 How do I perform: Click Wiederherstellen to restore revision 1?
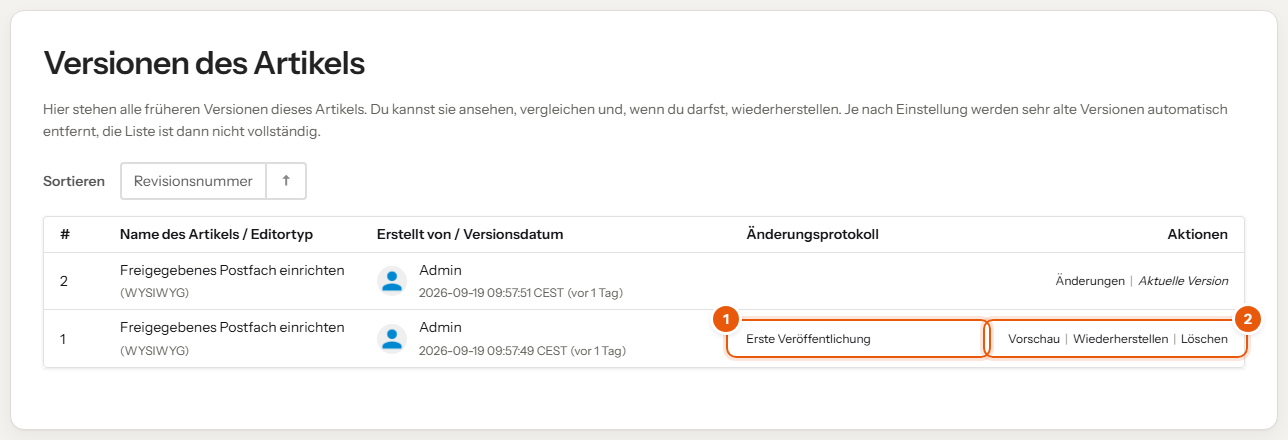coord(1120,339)
